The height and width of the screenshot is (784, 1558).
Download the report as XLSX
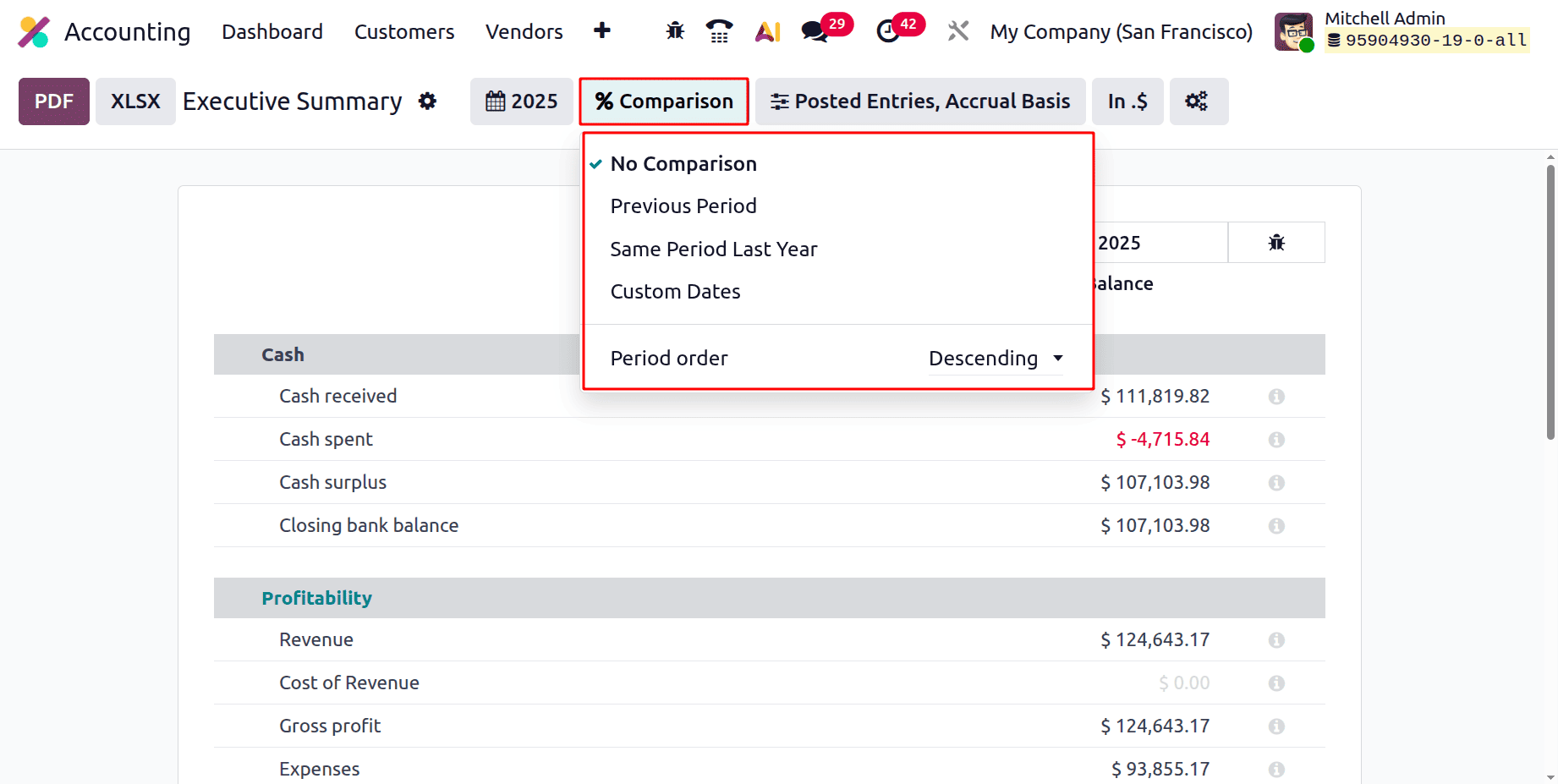(x=135, y=101)
